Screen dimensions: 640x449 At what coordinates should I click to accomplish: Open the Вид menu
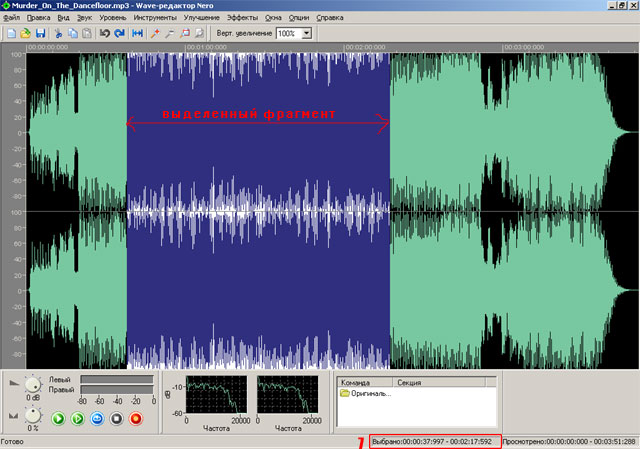coord(63,18)
